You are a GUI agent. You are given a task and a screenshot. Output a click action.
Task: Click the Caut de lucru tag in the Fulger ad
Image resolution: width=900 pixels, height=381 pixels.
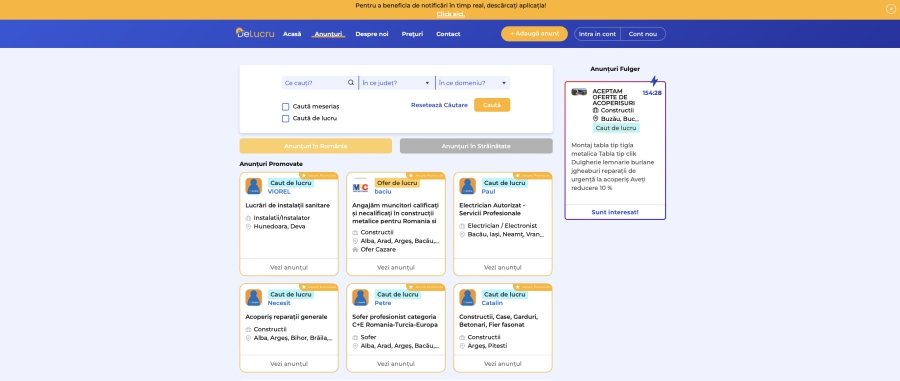tap(616, 128)
